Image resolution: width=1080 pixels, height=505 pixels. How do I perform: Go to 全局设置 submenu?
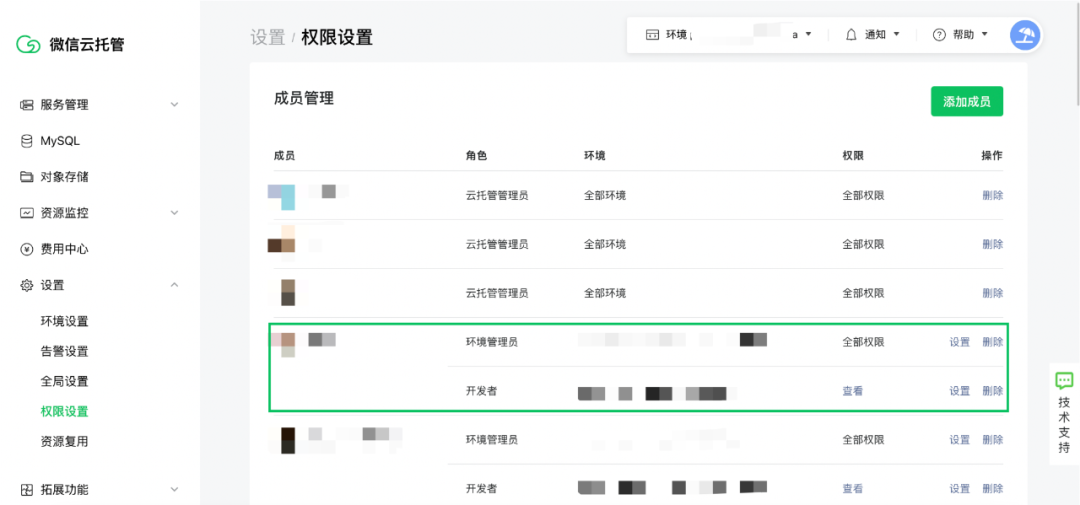coord(65,382)
